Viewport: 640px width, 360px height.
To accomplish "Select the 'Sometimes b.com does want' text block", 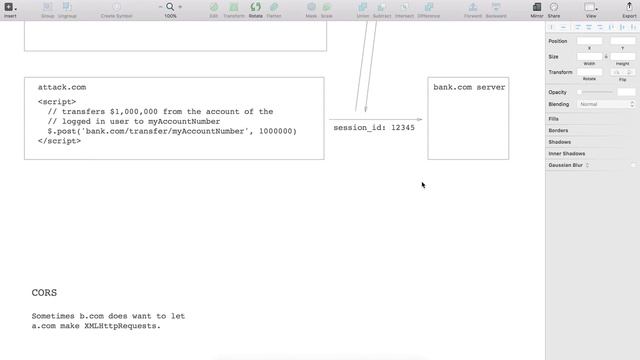I will coord(108,321).
